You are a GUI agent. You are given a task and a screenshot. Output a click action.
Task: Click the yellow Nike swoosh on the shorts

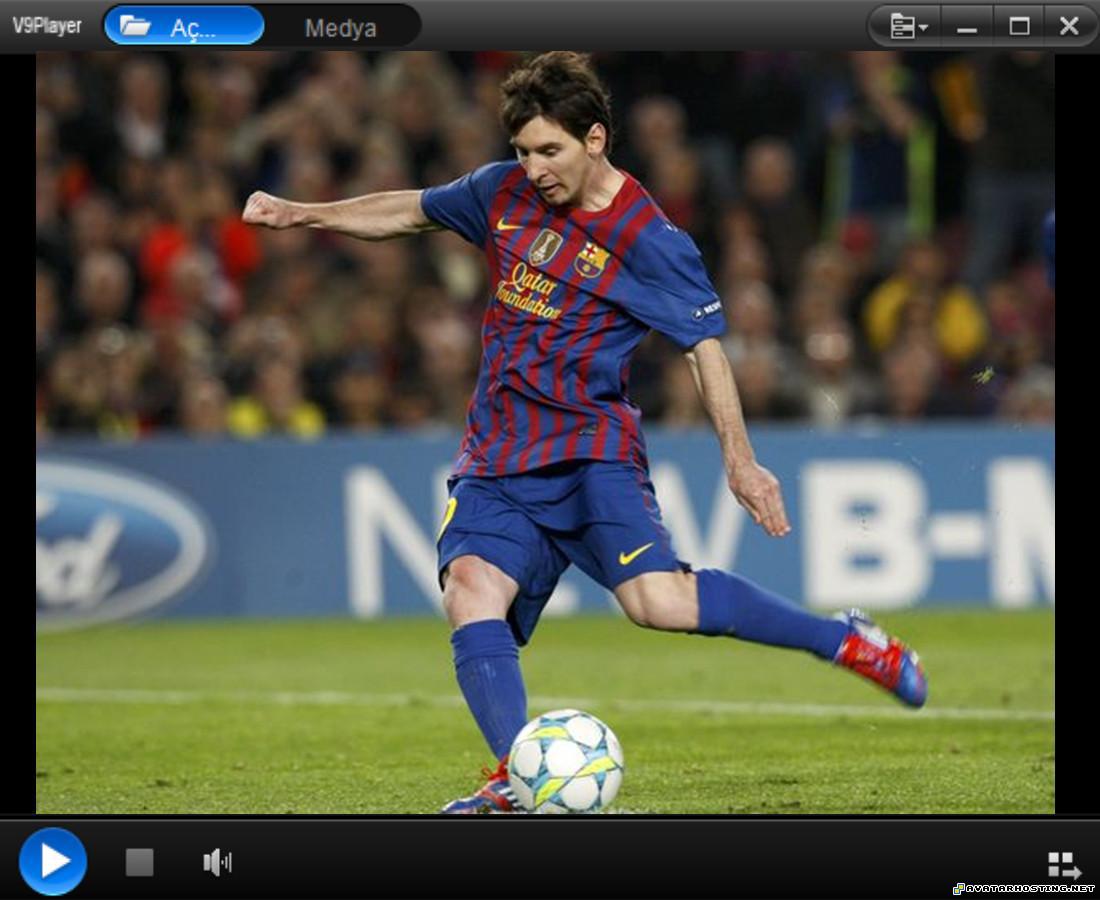click(636, 553)
